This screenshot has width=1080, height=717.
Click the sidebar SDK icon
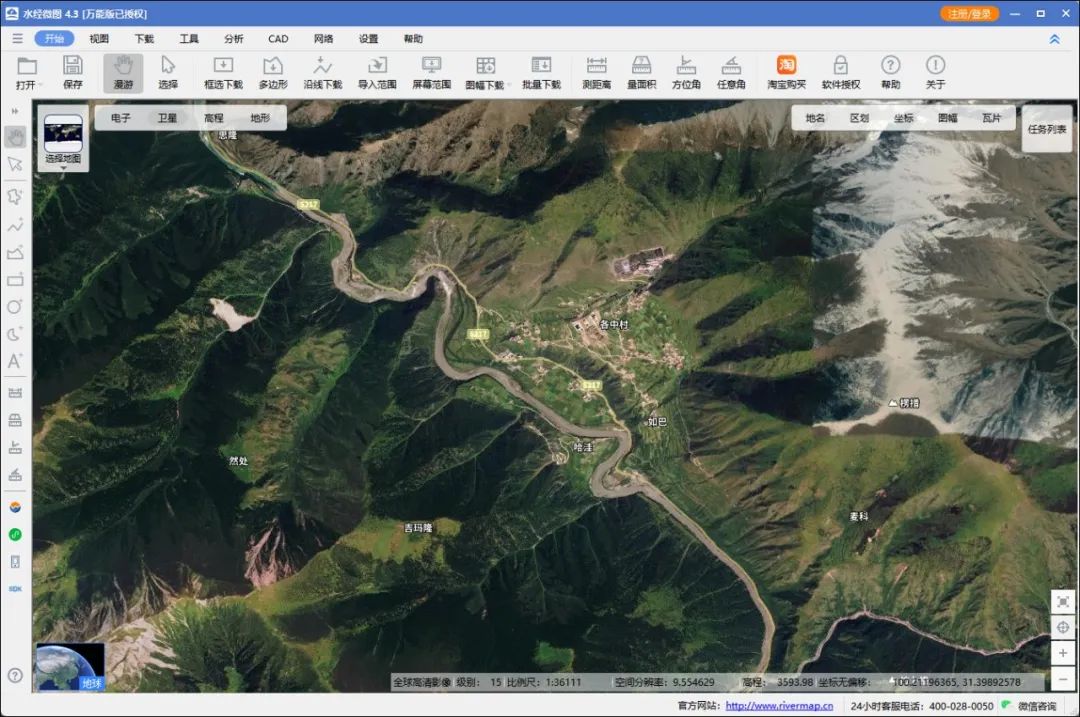(15, 589)
